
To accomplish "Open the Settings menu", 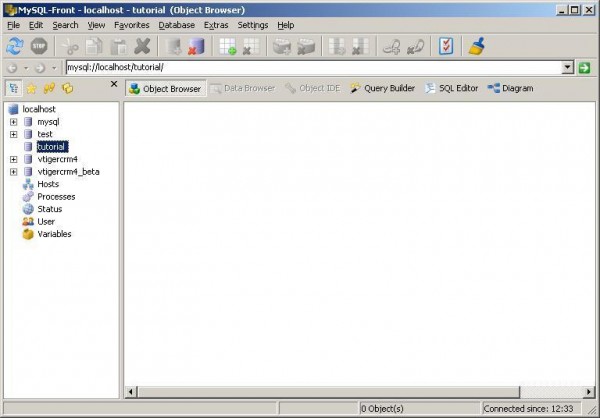I will click(x=253, y=25).
